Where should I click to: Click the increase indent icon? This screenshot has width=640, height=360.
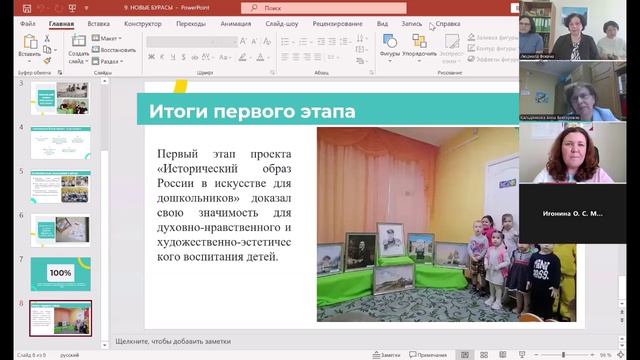pyautogui.click(x=332, y=42)
